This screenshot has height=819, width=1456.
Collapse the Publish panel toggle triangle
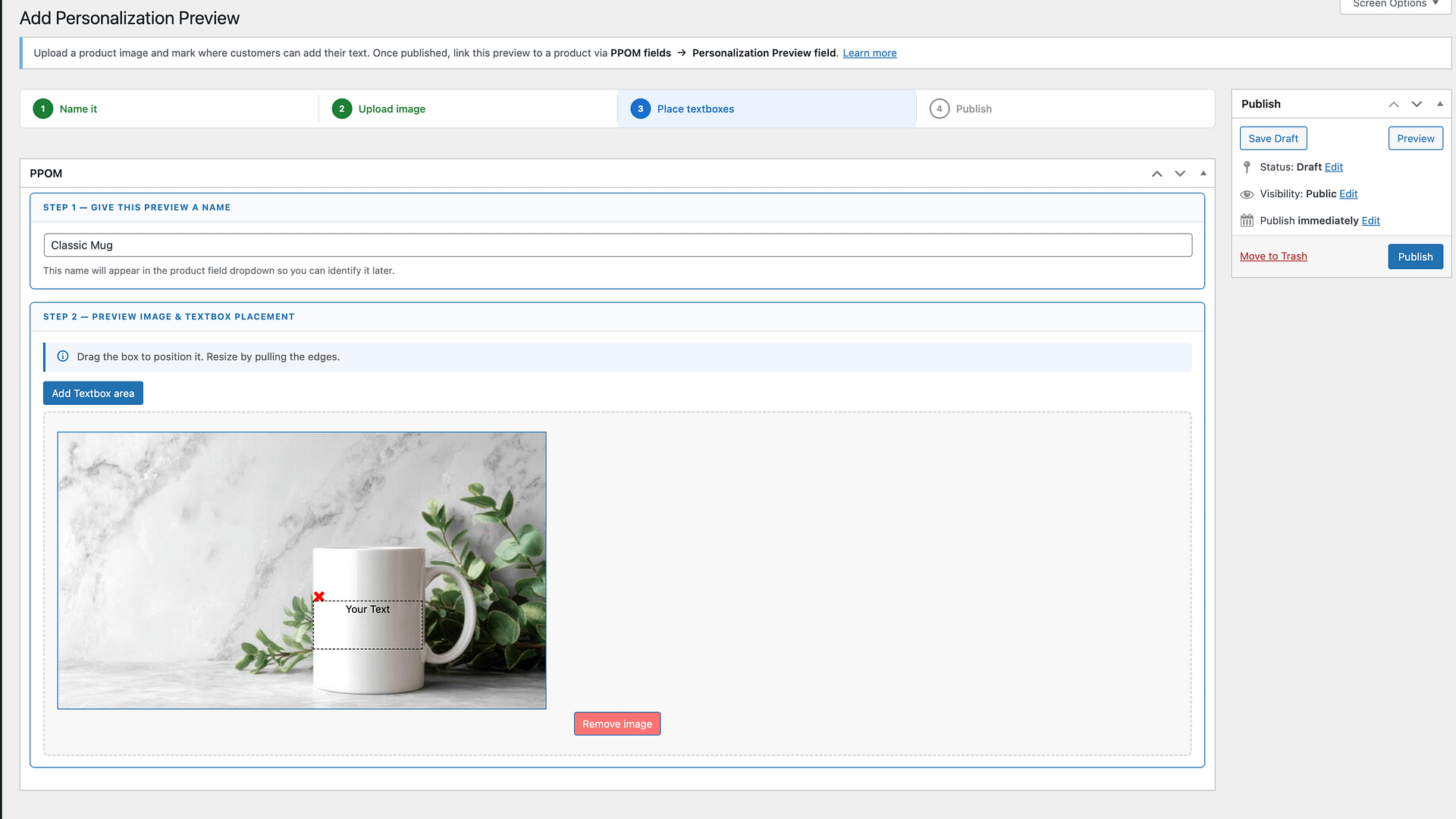[1440, 104]
